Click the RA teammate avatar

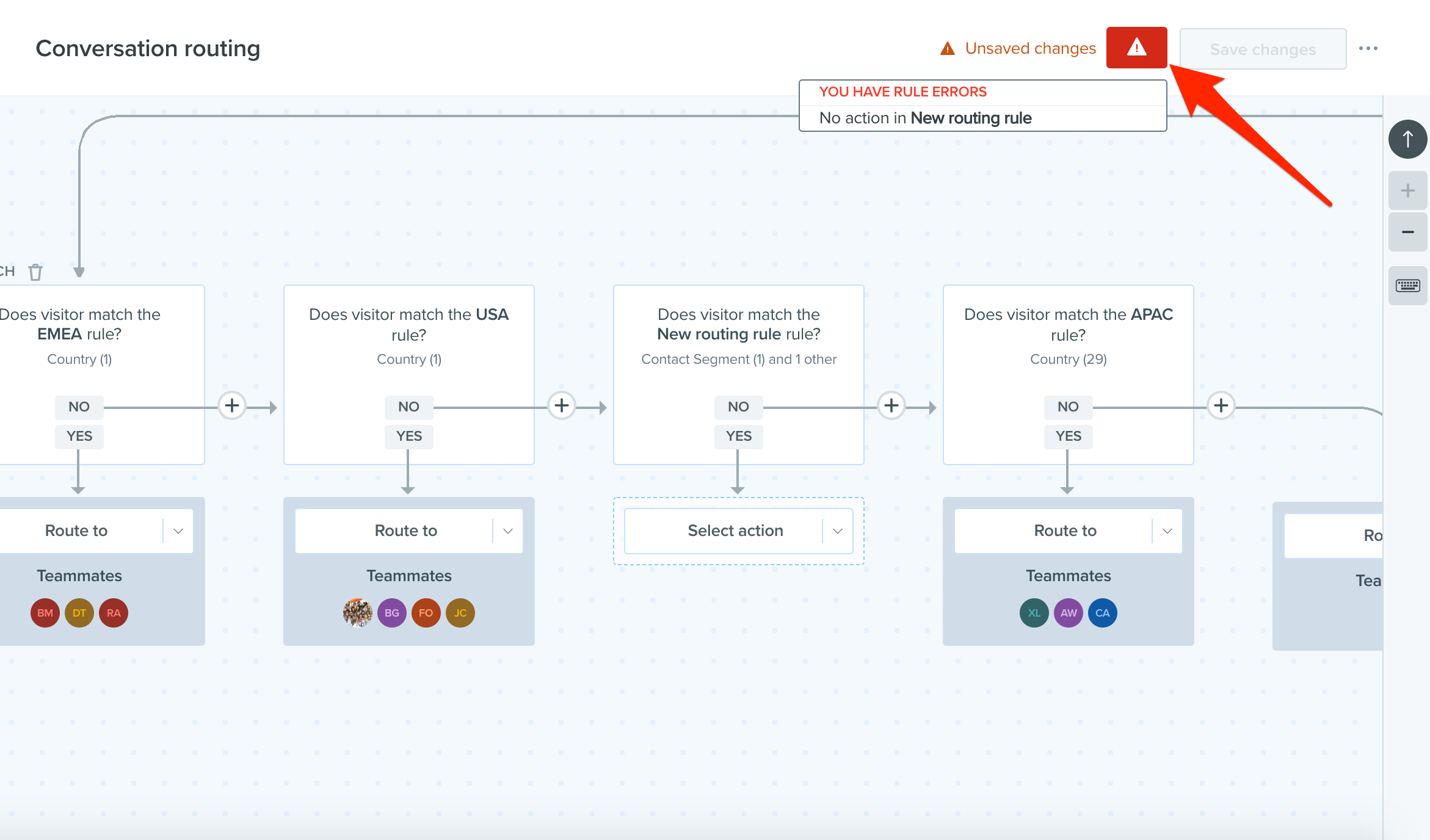pos(114,613)
